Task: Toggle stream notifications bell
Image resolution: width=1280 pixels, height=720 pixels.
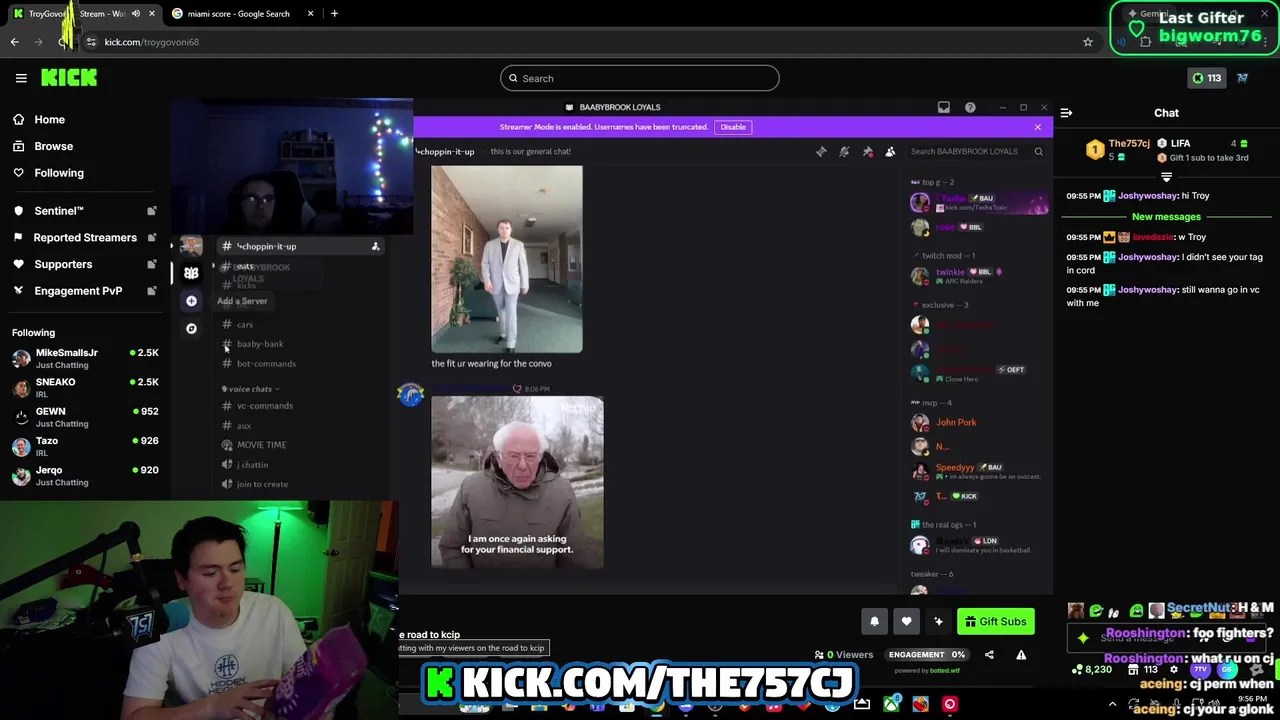Action: click(x=874, y=621)
